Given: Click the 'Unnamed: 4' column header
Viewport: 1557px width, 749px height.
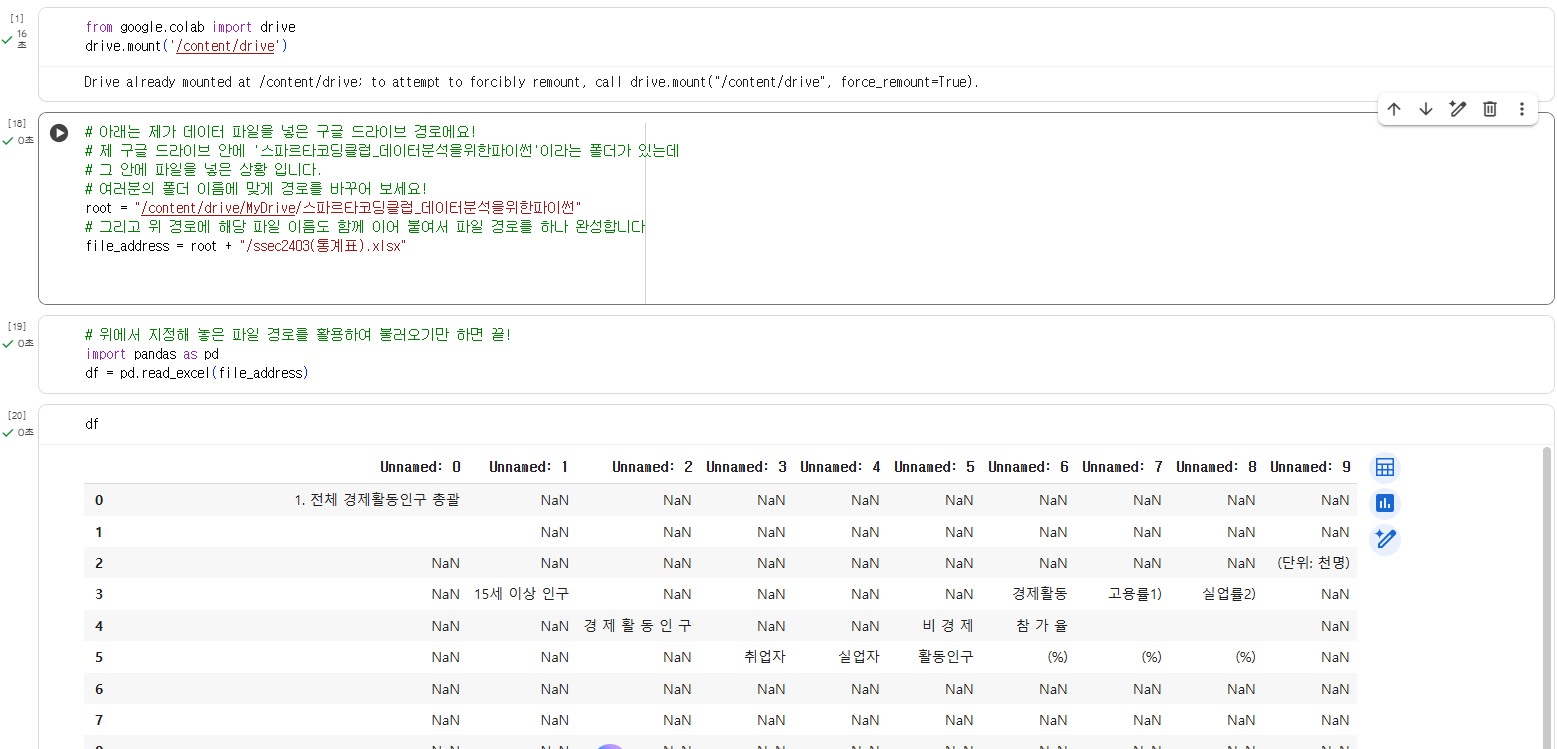Looking at the screenshot, I should point(840,467).
